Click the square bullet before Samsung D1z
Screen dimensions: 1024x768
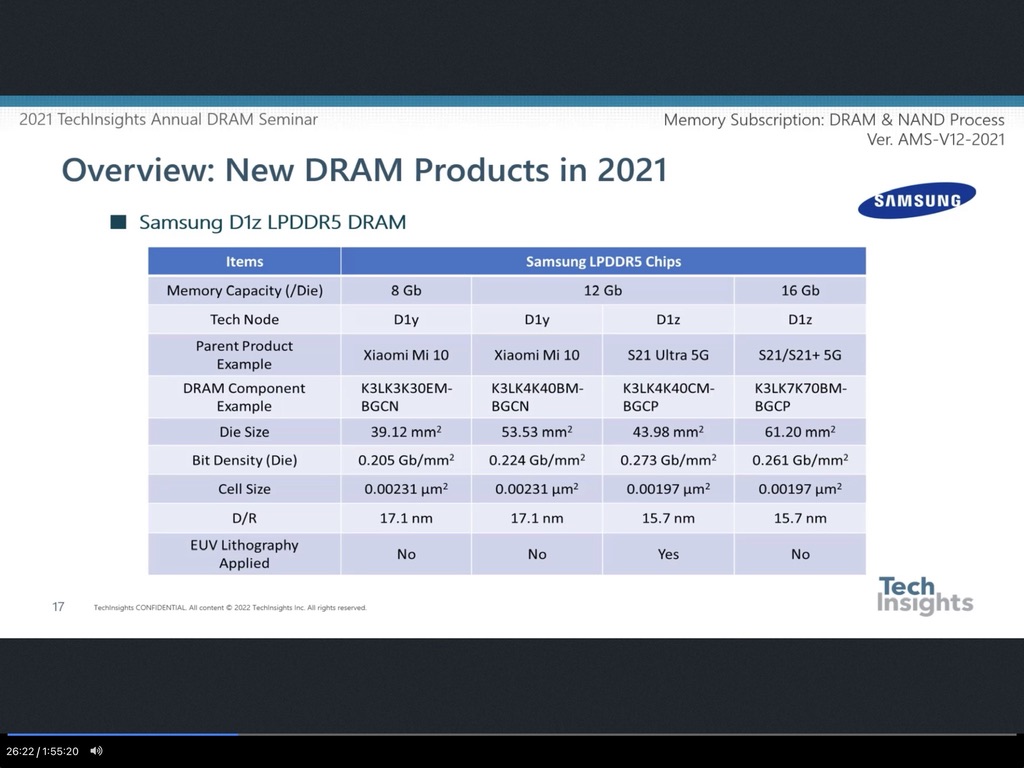coord(119,222)
